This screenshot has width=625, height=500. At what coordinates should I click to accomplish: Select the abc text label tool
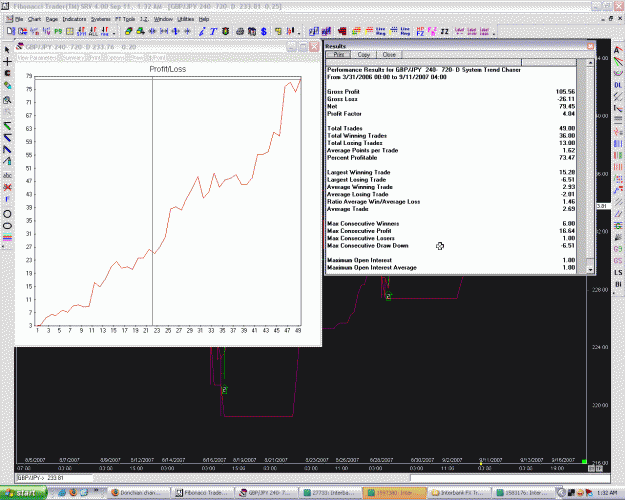[7, 175]
